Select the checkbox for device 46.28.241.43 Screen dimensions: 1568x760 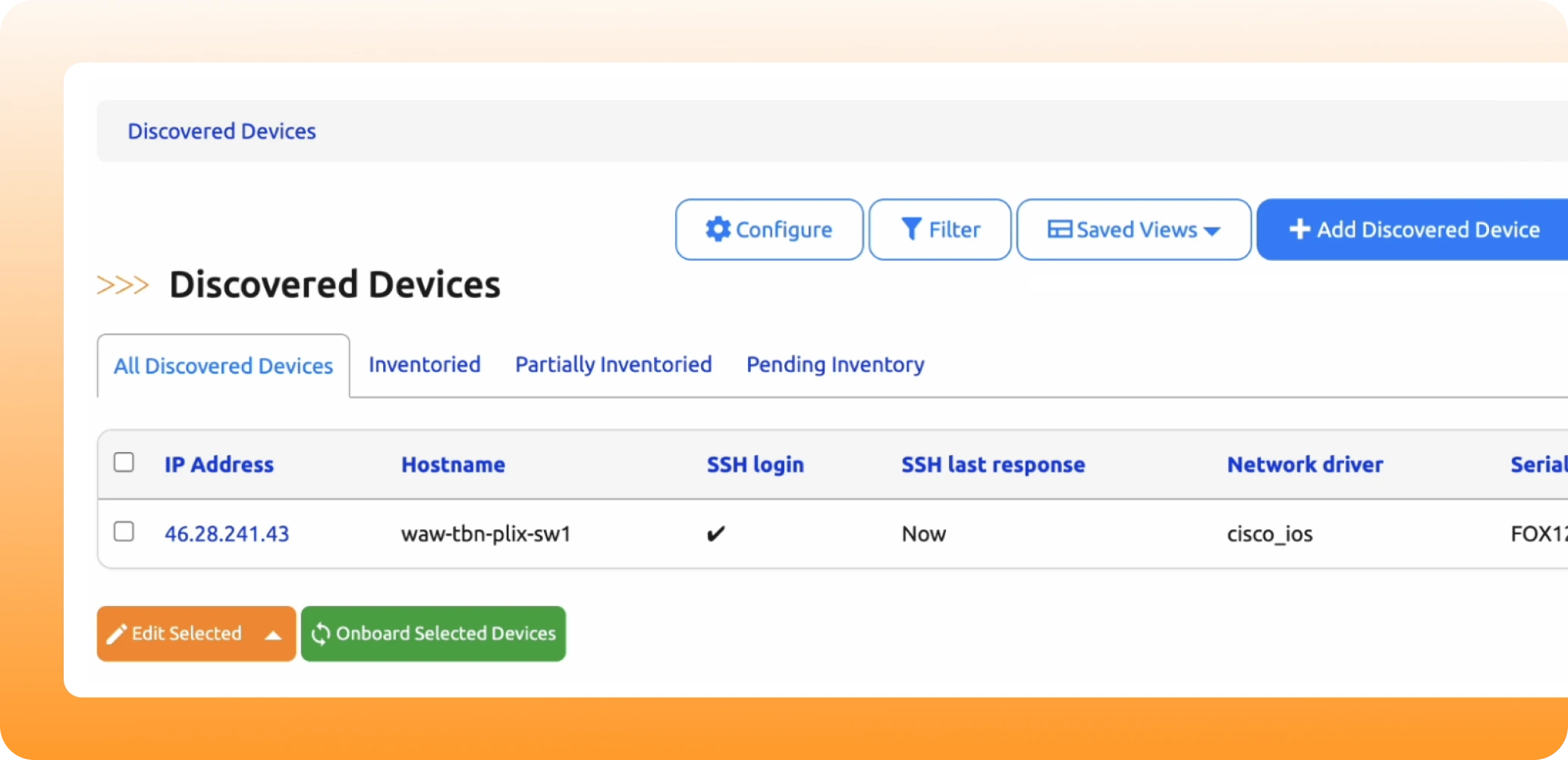[124, 532]
